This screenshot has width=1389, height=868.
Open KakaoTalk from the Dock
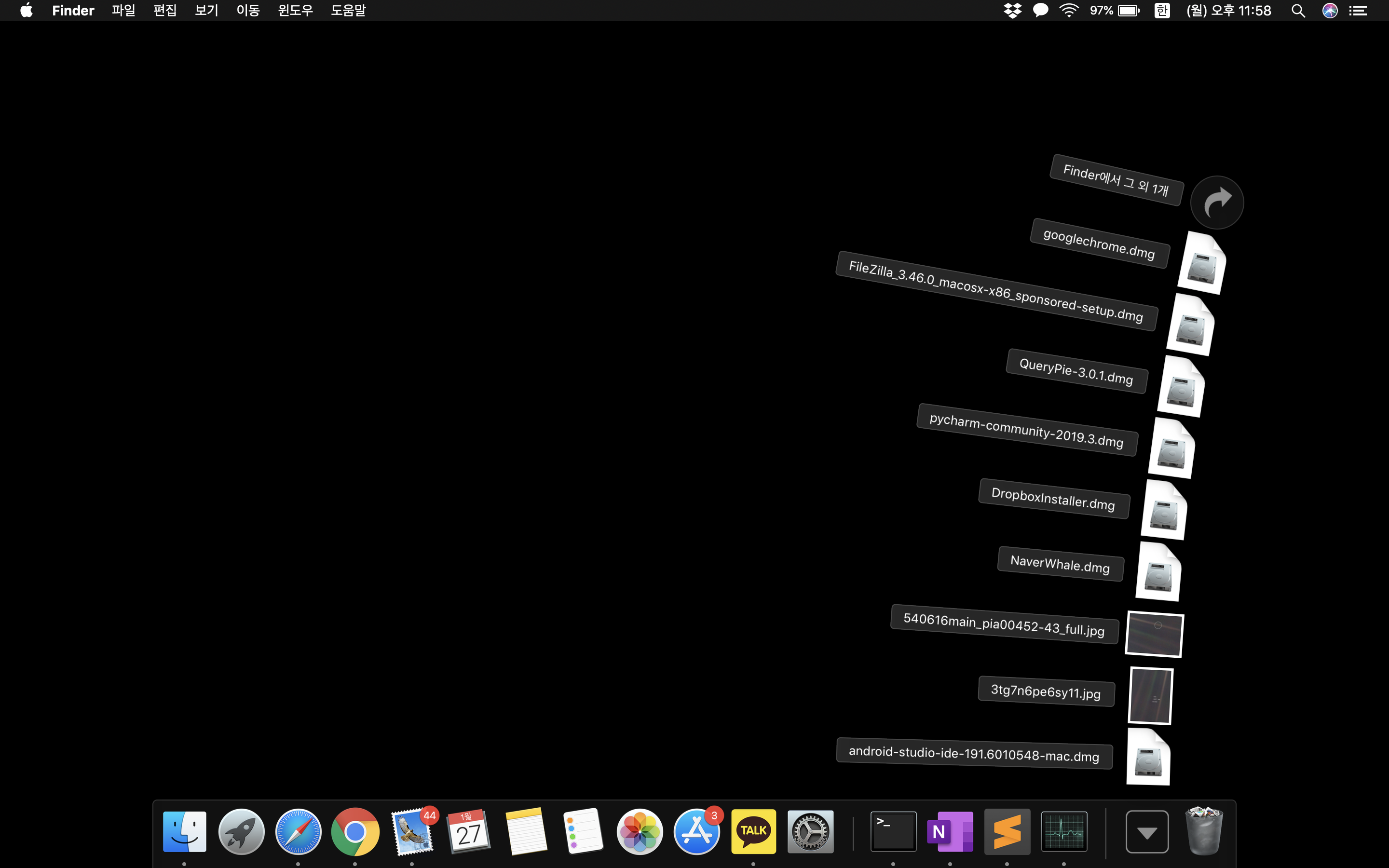753,831
